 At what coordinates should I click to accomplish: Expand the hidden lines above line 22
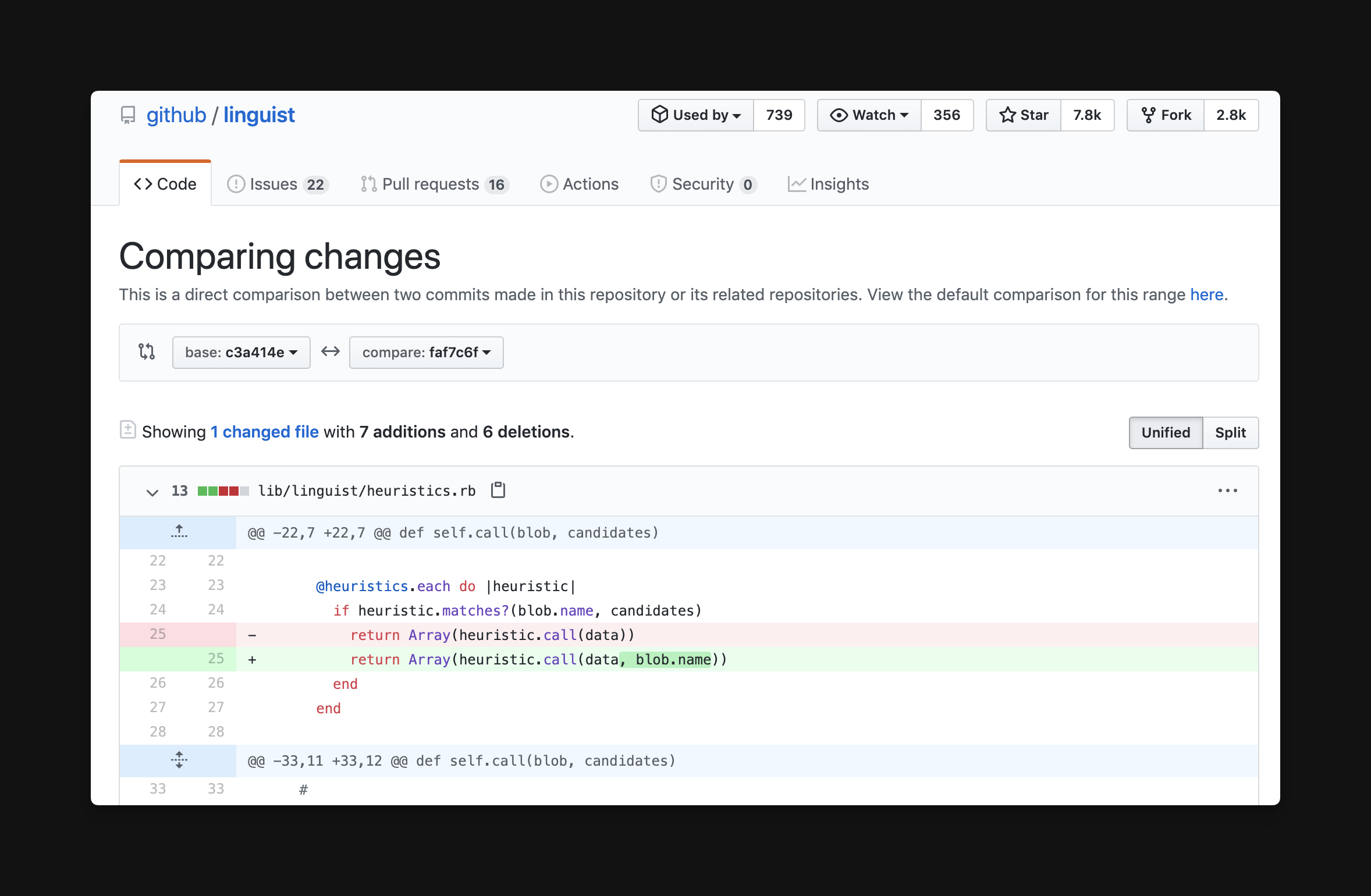pyautogui.click(x=179, y=532)
